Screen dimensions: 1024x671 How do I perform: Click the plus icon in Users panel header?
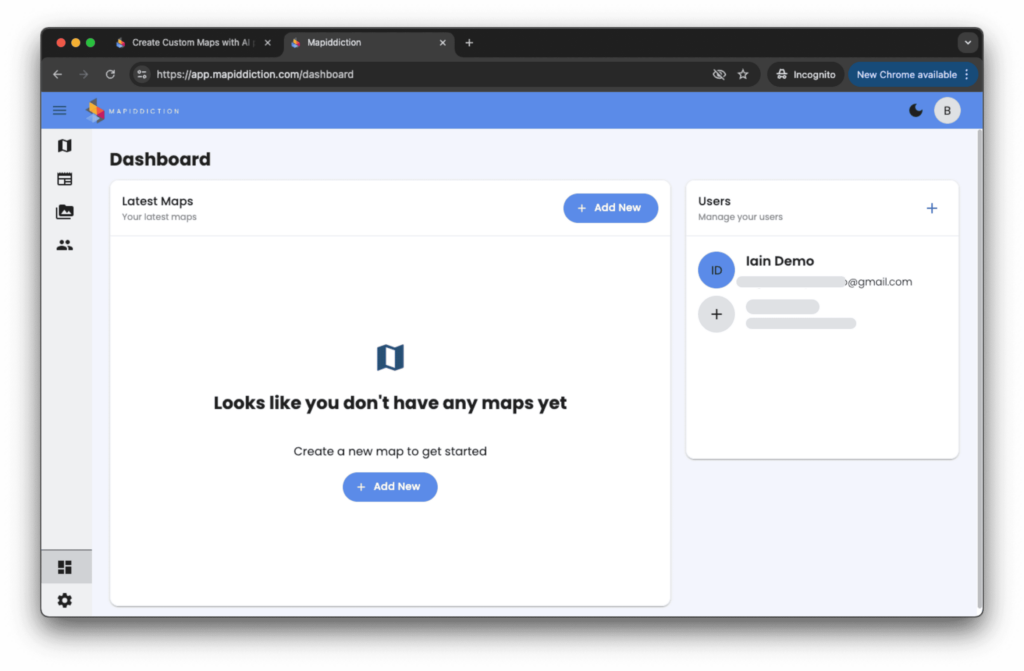(932, 208)
